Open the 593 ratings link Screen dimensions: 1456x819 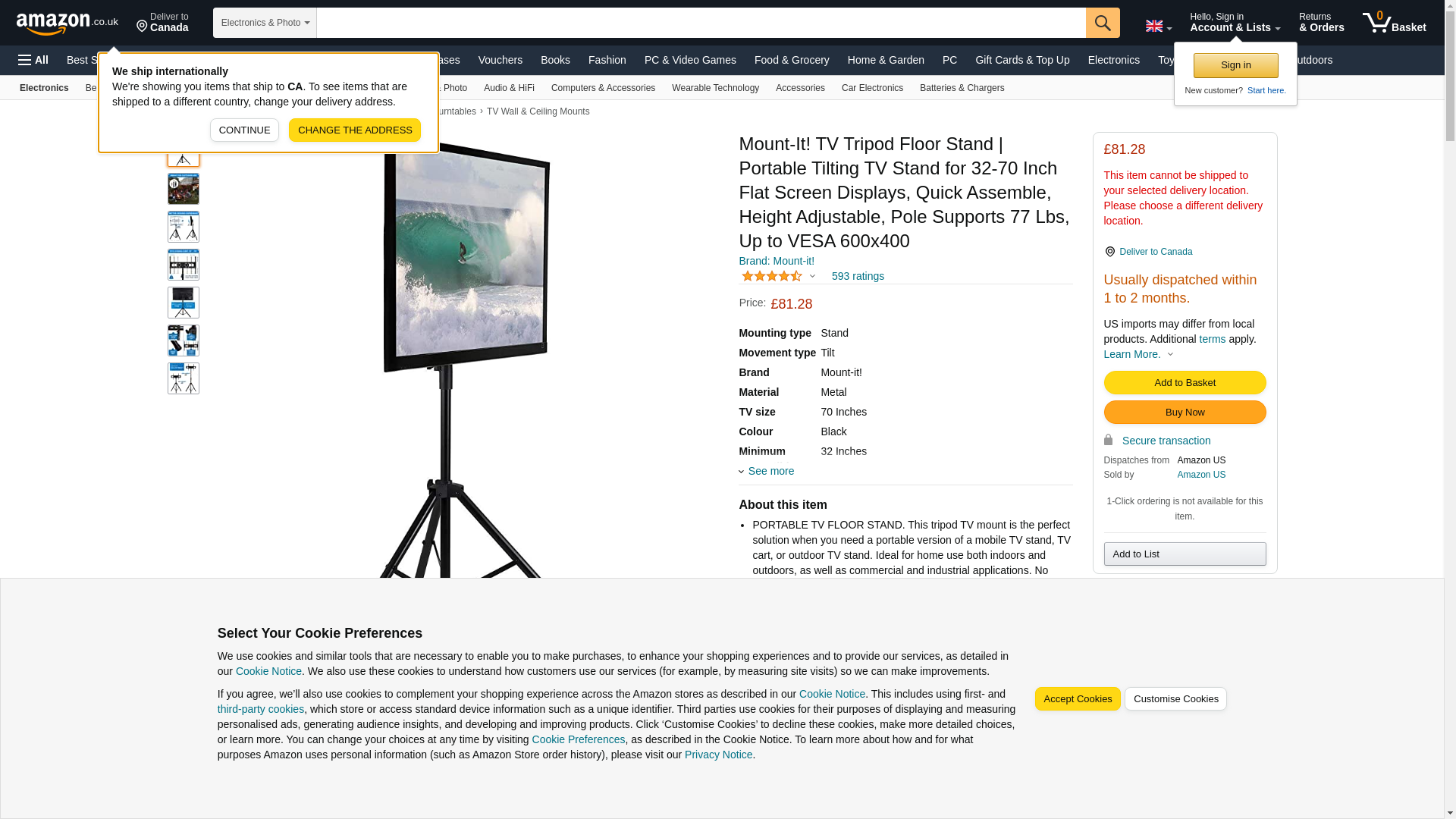[x=858, y=276]
